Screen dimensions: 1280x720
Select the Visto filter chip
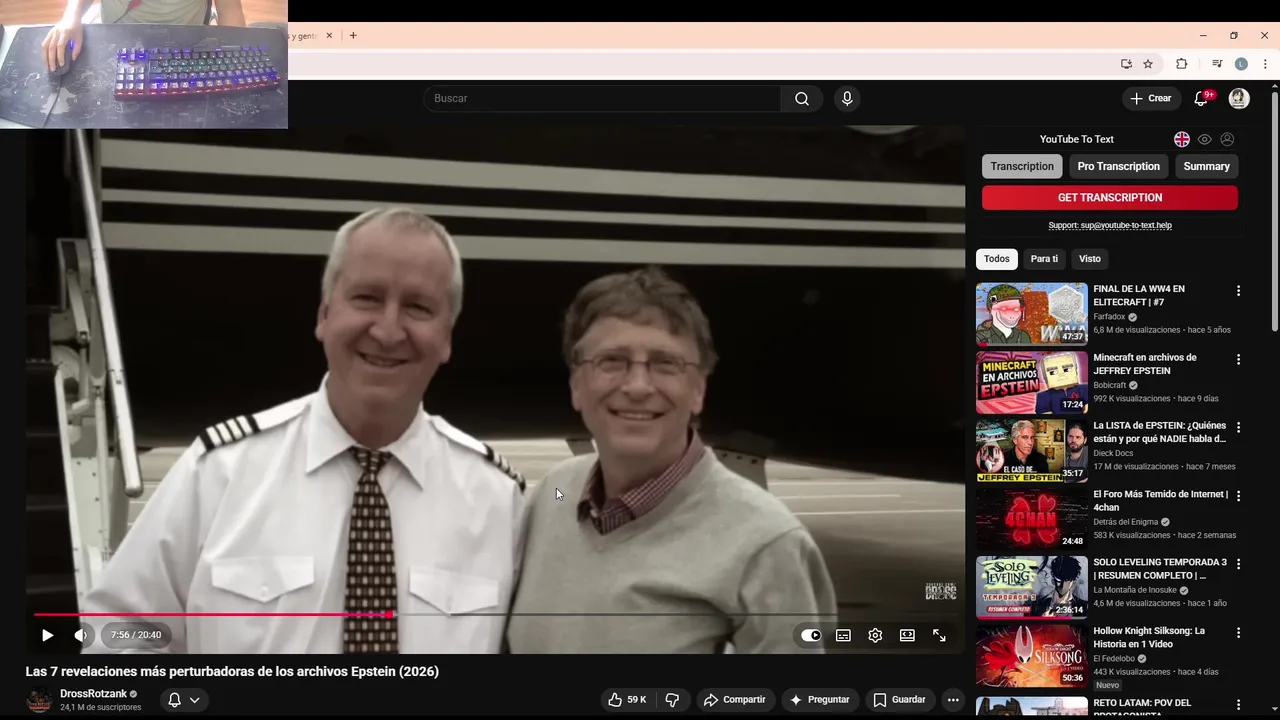tap(1090, 259)
